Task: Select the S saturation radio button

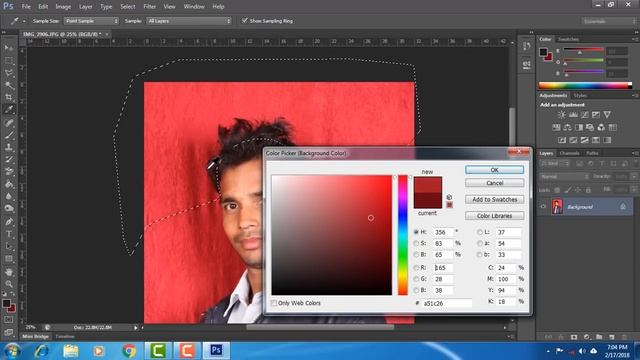Action: (x=416, y=243)
